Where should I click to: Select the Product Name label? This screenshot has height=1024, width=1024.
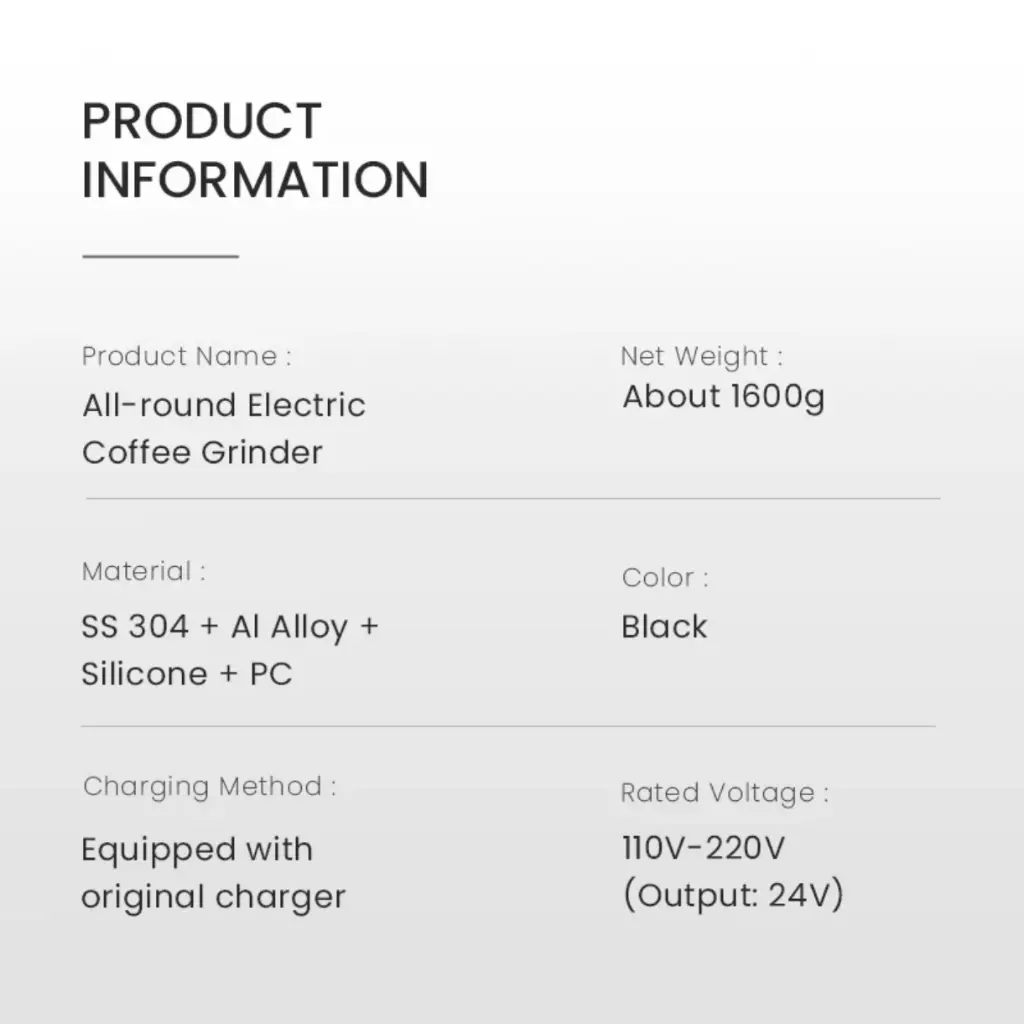click(187, 357)
